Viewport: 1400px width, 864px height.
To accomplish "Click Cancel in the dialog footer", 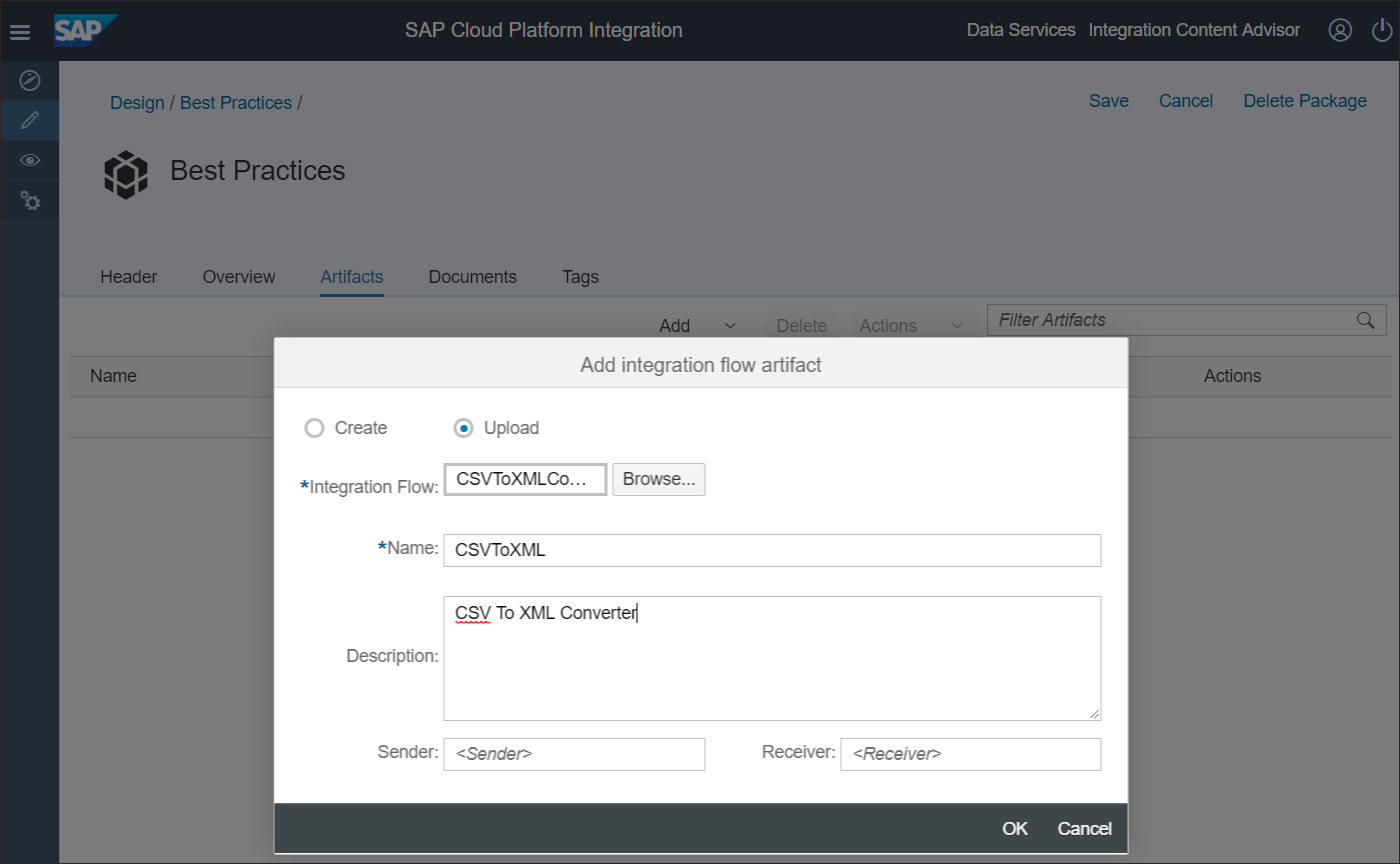I will click(1085, 828).
